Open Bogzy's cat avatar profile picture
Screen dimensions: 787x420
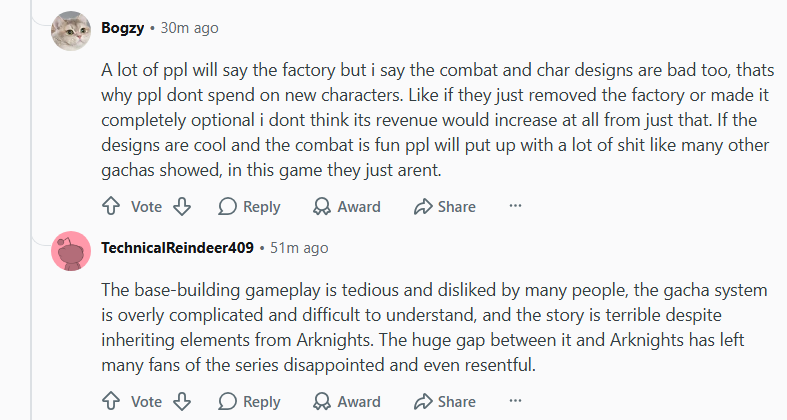point(71,31)
